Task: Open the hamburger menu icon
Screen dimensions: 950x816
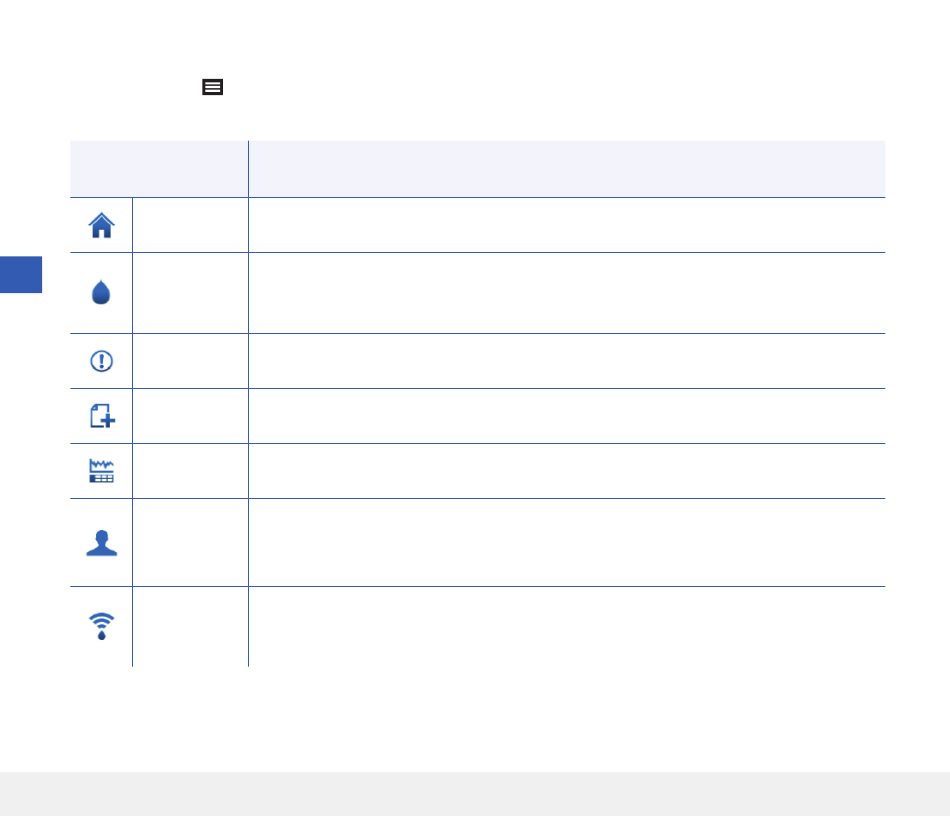Action: point(212,87)
